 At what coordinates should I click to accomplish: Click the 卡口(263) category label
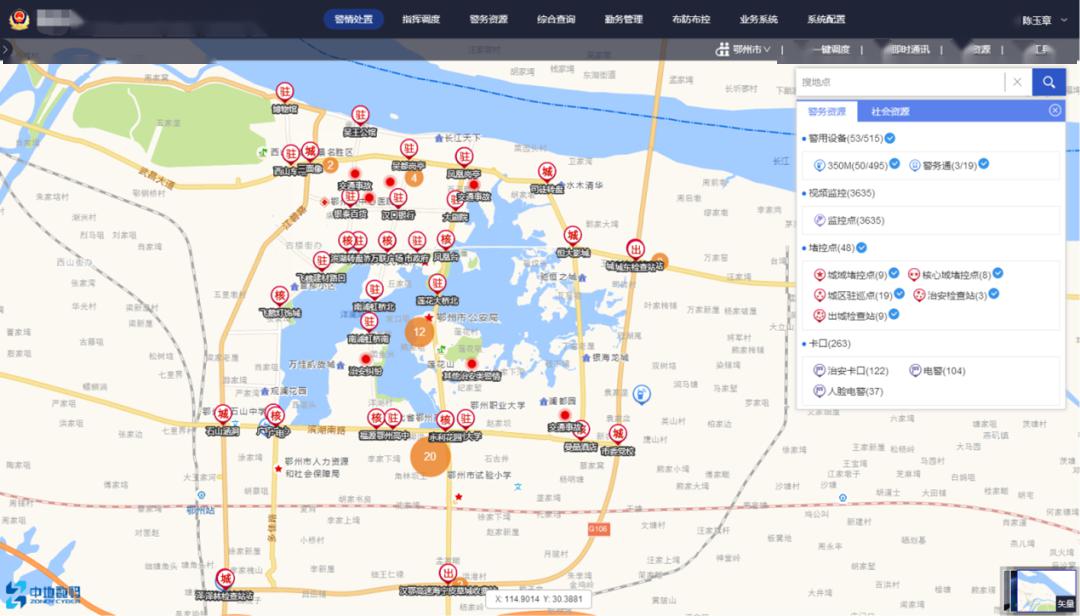829,343
